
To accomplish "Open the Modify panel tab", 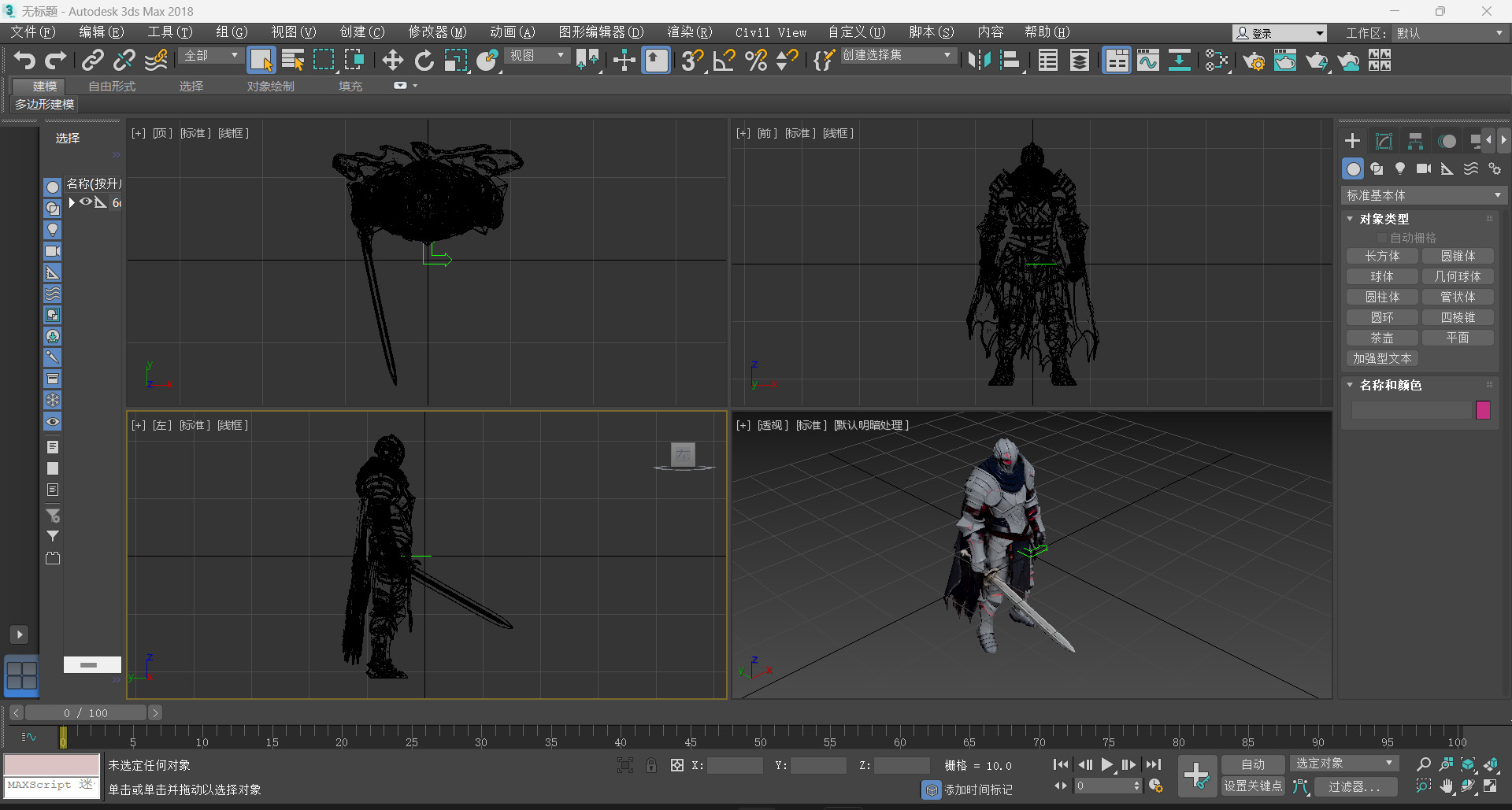I will [x=1384, y=141].
